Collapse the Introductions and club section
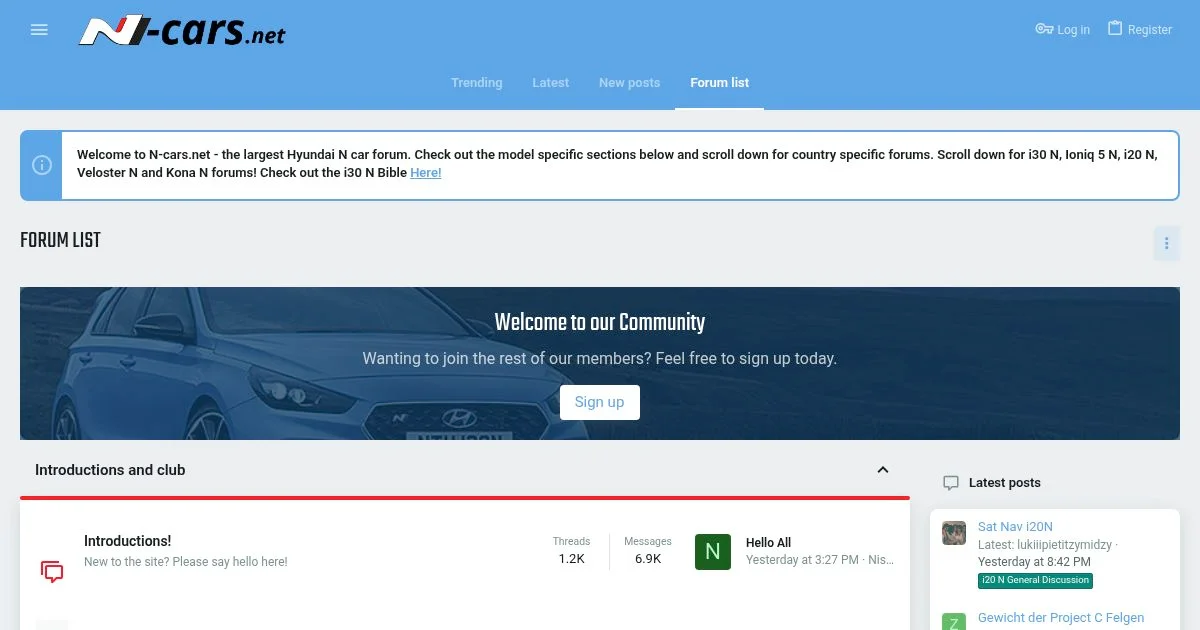Screen dimensions: 1200x630 (x=883, y=470)
